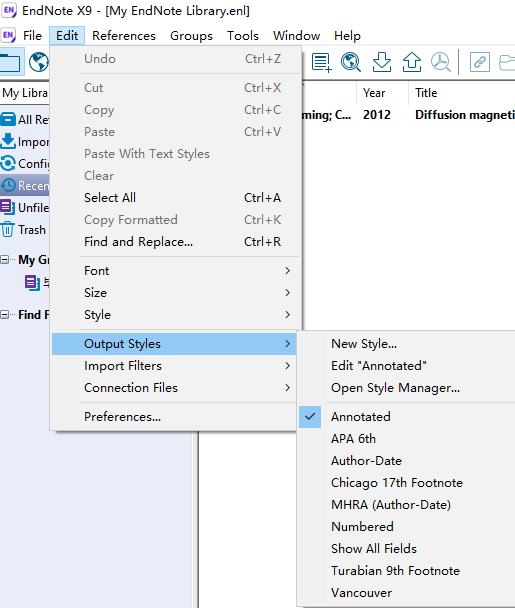
Task: Open the References menu
Action: click(124, 36)
